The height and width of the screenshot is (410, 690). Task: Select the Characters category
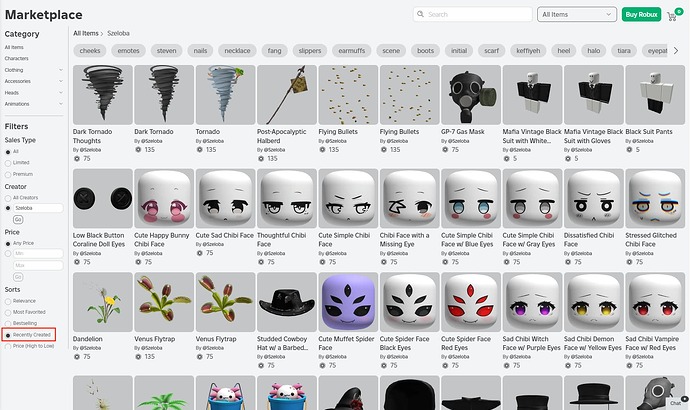[x=16, y=59]
